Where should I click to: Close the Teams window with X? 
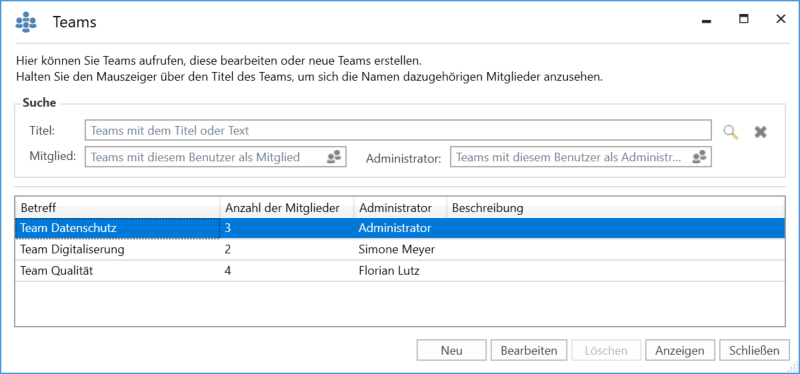pyautogui.click(x=781, y=19)
